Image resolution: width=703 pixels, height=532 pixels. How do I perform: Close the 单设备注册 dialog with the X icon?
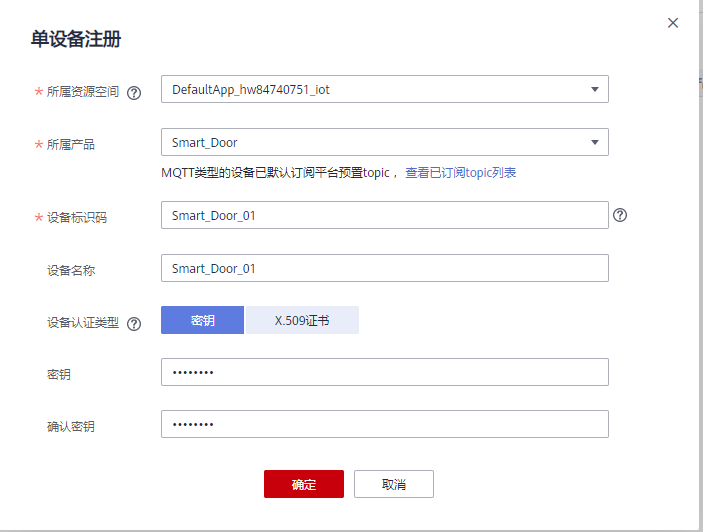coord(673,23)
